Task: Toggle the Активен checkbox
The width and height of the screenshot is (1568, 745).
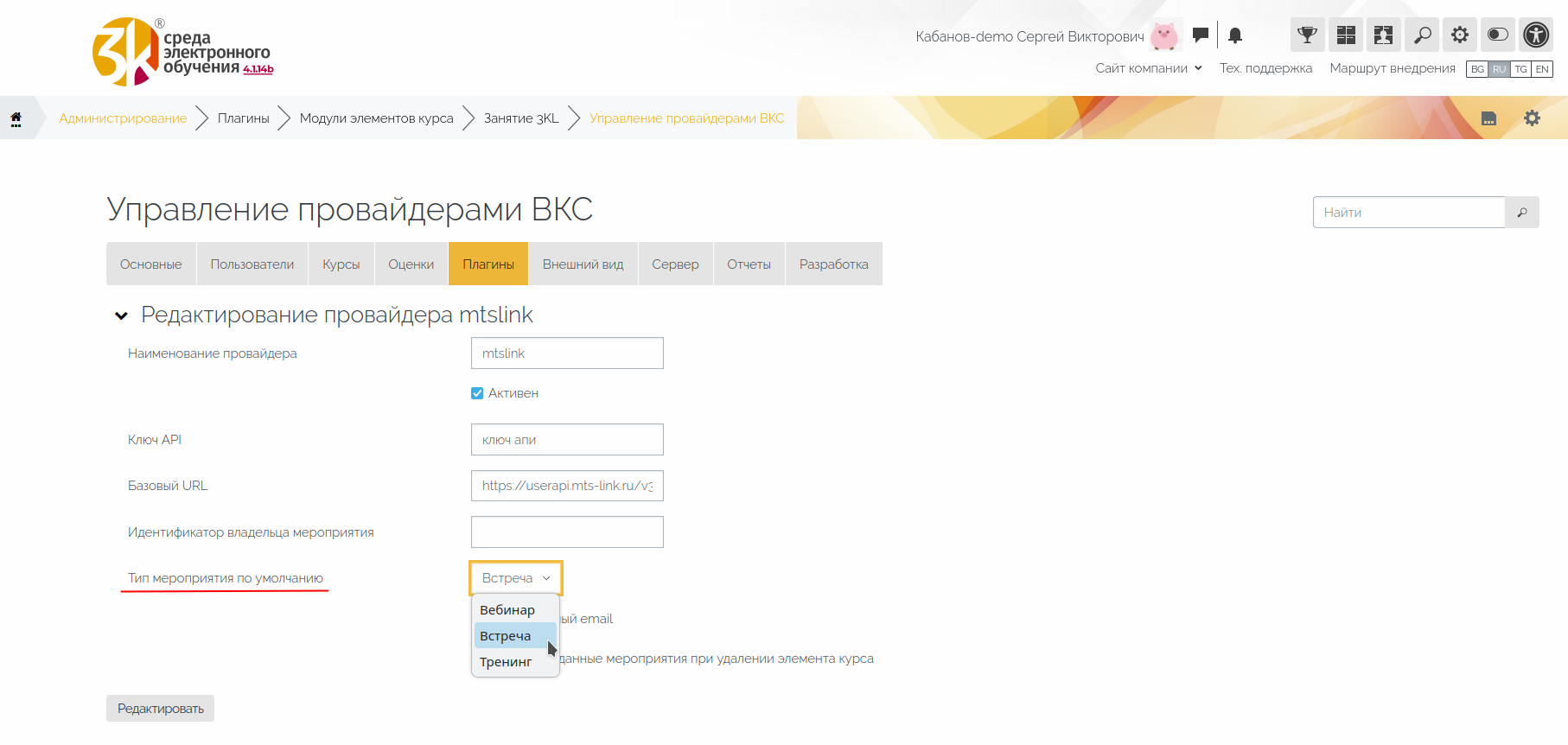Action: [477, 393]
